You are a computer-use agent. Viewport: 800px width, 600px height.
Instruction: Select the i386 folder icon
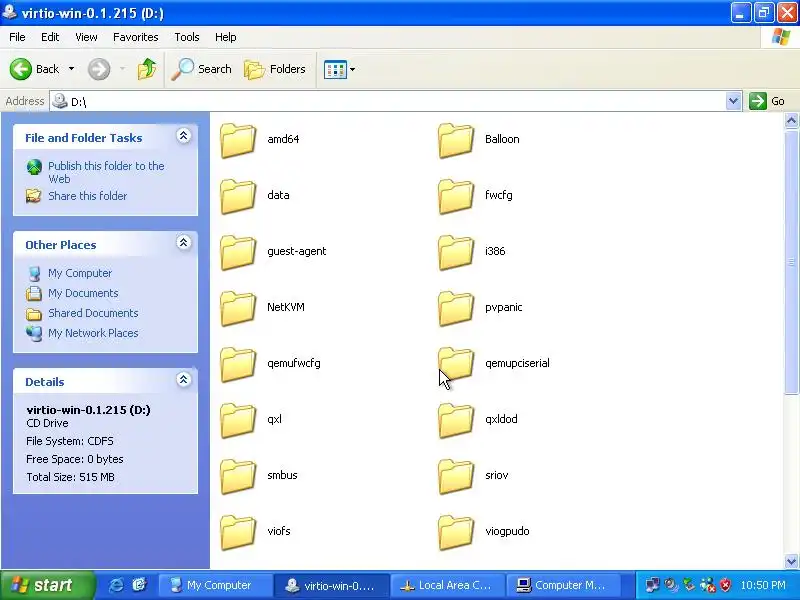click(456, 253)
